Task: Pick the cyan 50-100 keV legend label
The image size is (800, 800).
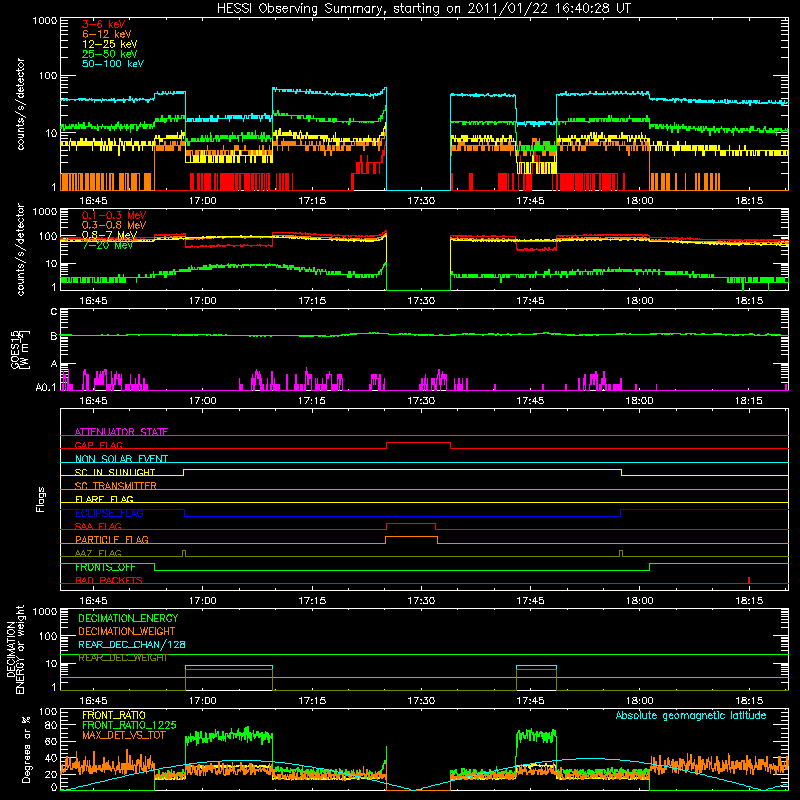Action: pos(113,64)
